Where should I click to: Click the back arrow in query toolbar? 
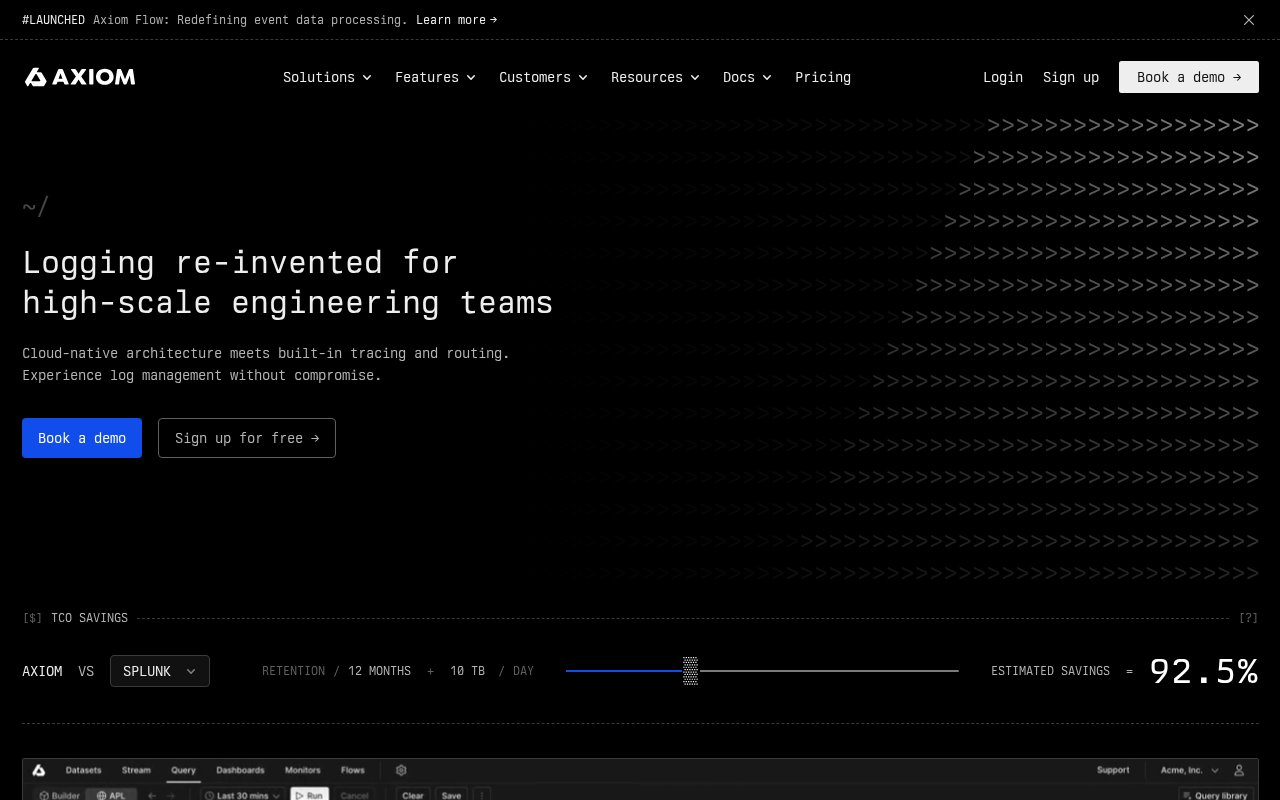pyautogui.click(x=152, y=795)
